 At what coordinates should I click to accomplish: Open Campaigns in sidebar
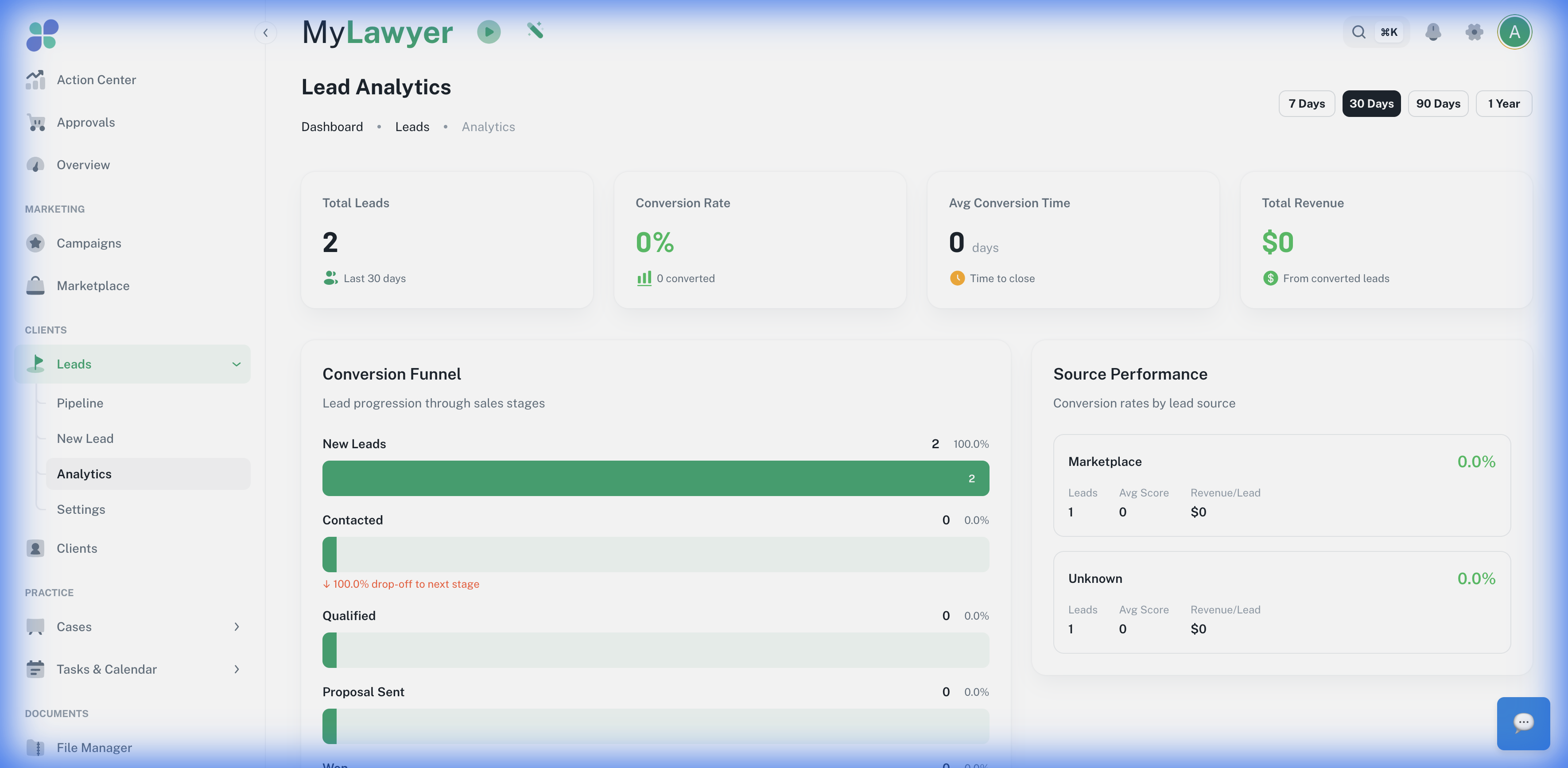pos(132,243)
